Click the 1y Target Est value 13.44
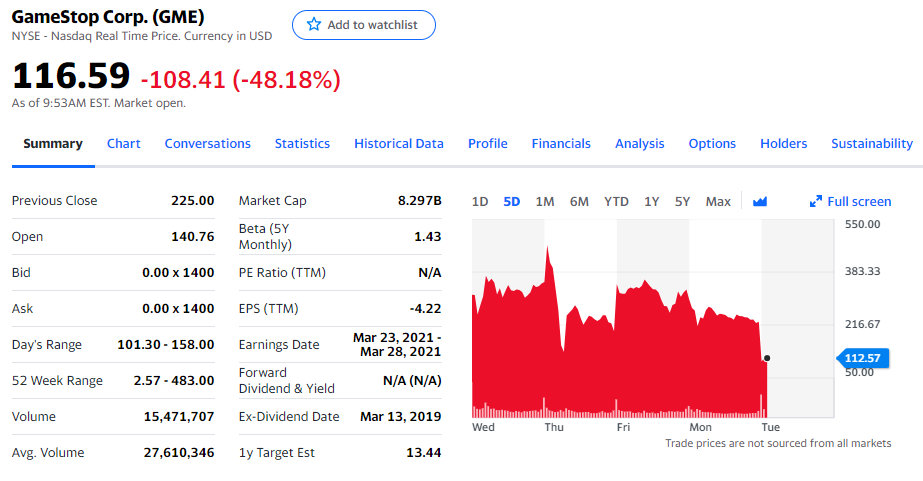Image resolution: width=923 pixels, height=481 pixels. coord(423,452)
